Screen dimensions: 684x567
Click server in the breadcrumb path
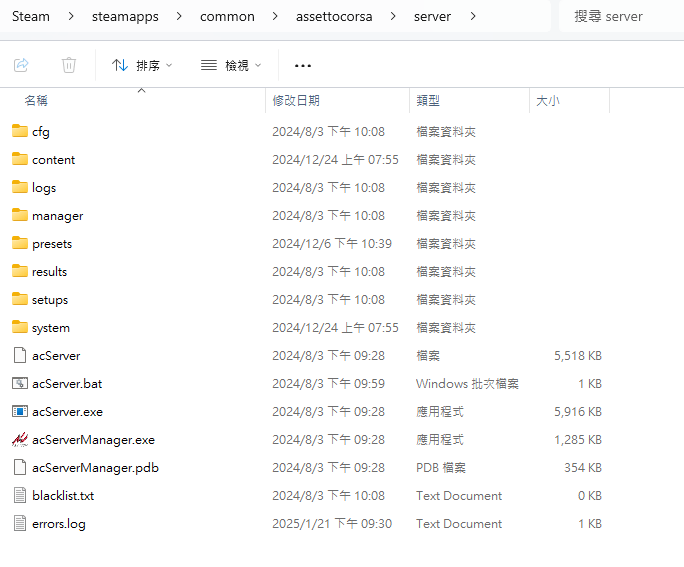tap(432, 17)
